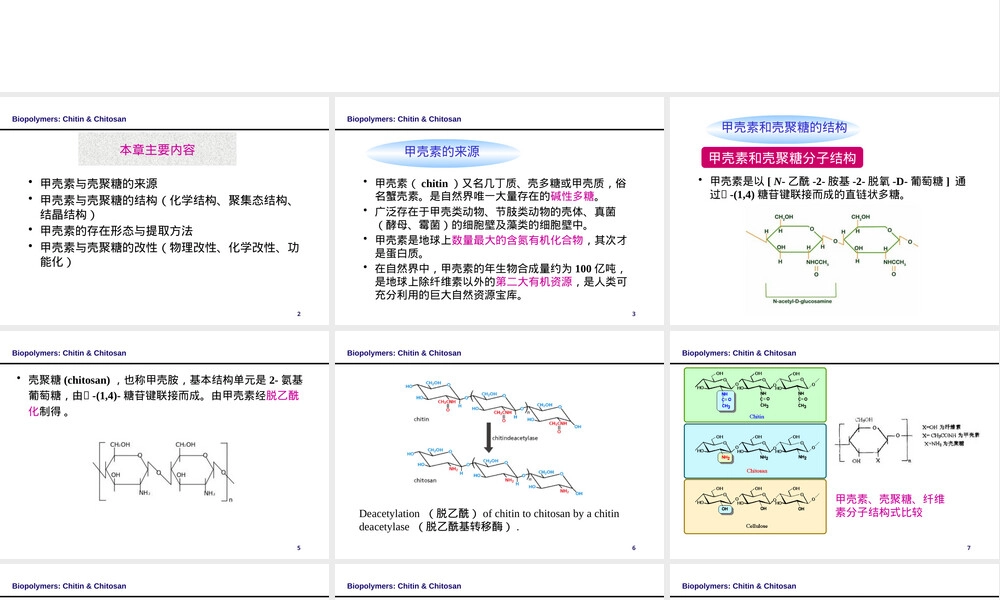Click Biopolymers header above 甲壳素的来源 slide
Image resolution: width=1000 pixels, height=600 pixels.
click(x=404, y=119)
